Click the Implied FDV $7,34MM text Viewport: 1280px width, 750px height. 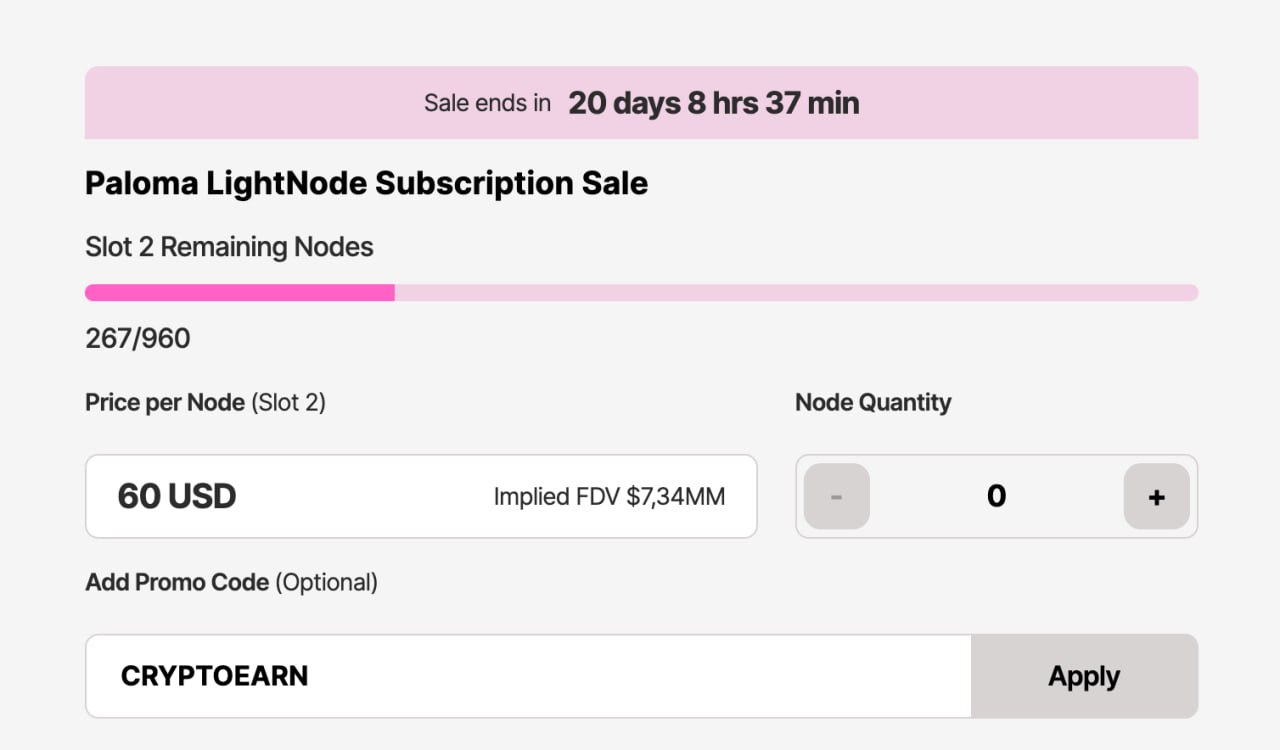coord(609,497)
